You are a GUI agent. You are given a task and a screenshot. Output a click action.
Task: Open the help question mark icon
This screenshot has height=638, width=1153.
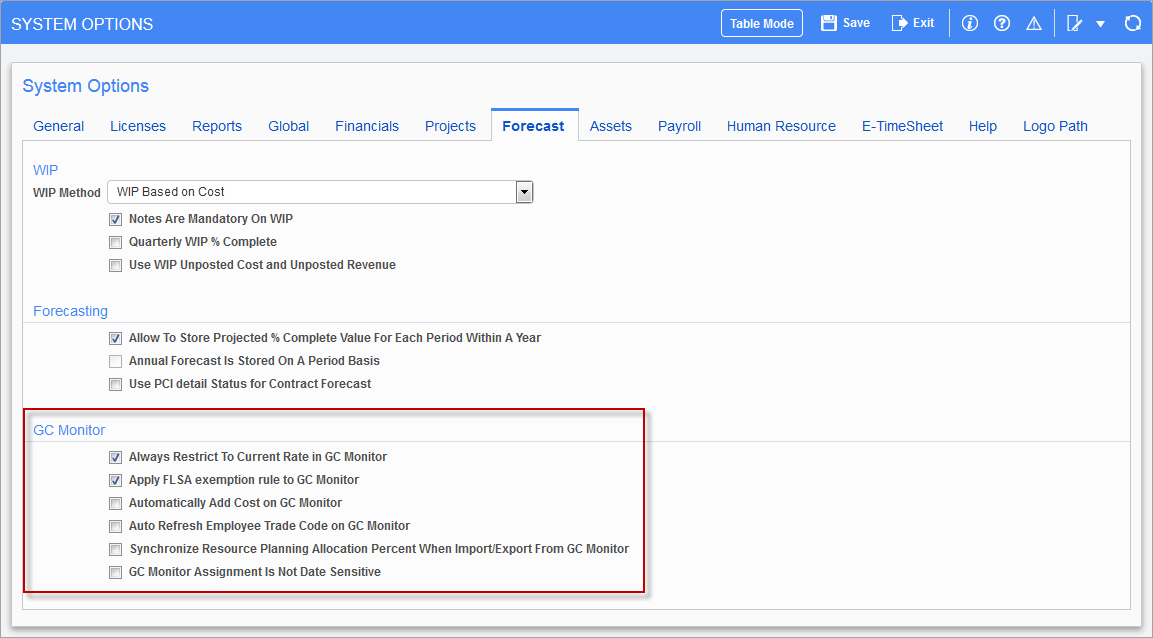(1002, 24)
